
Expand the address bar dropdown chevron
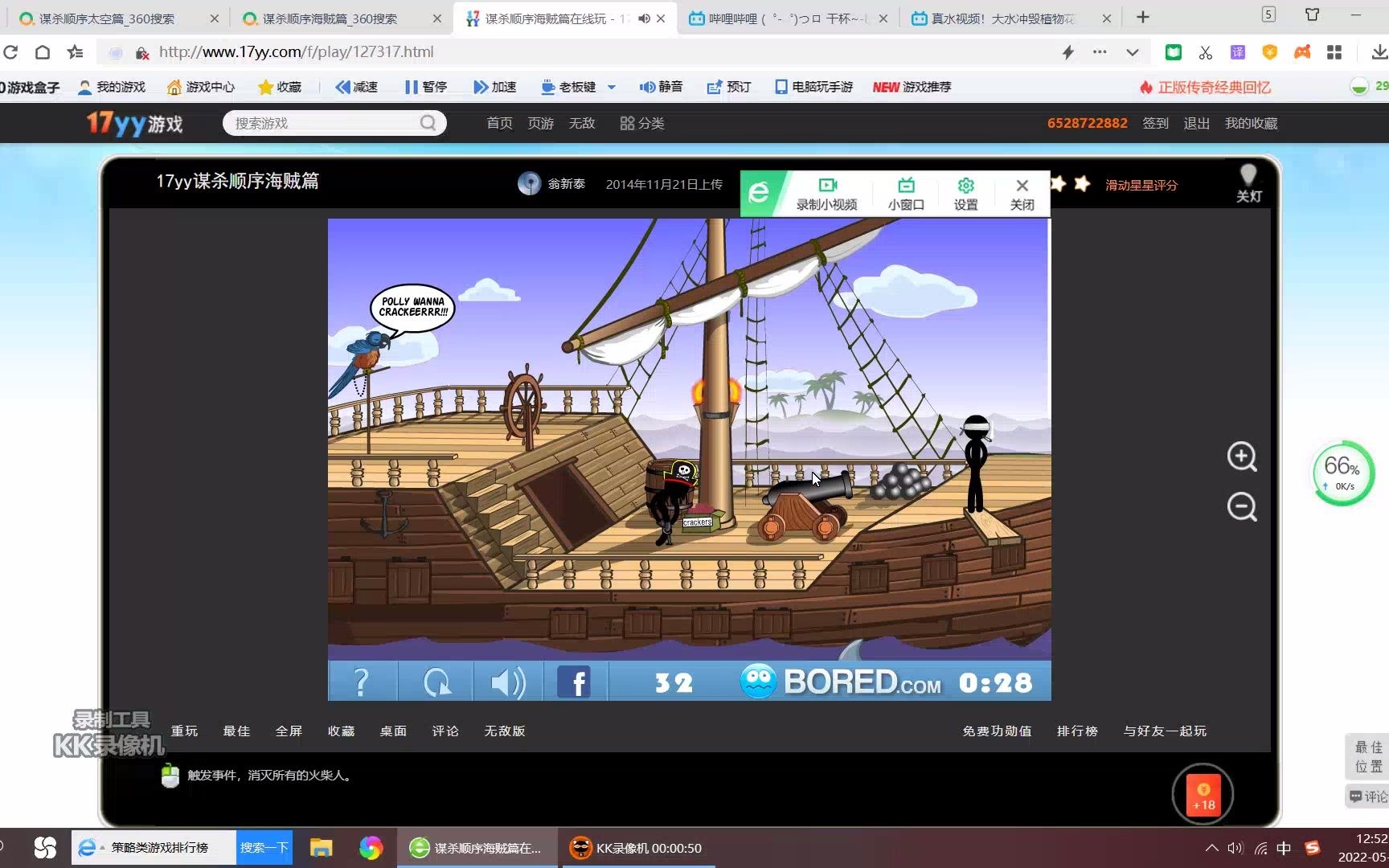click(x=1133, y=53)
